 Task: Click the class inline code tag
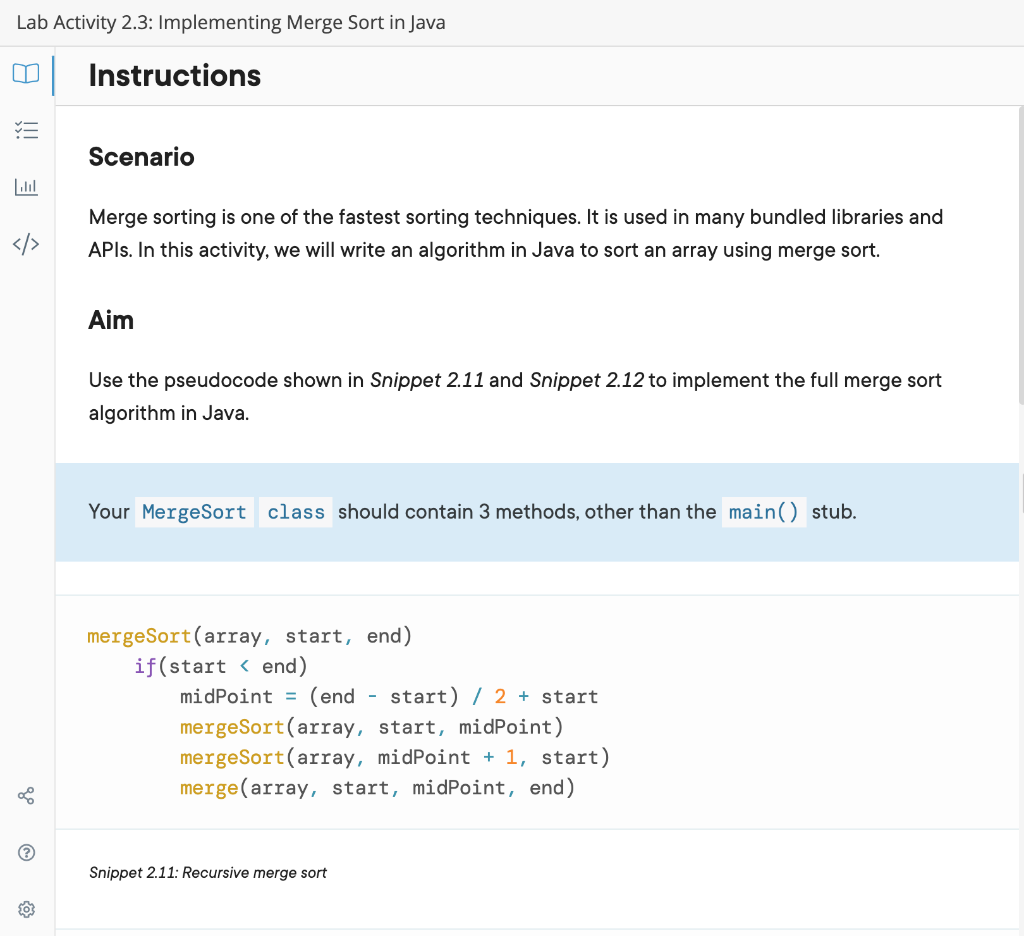pos(295,512)
